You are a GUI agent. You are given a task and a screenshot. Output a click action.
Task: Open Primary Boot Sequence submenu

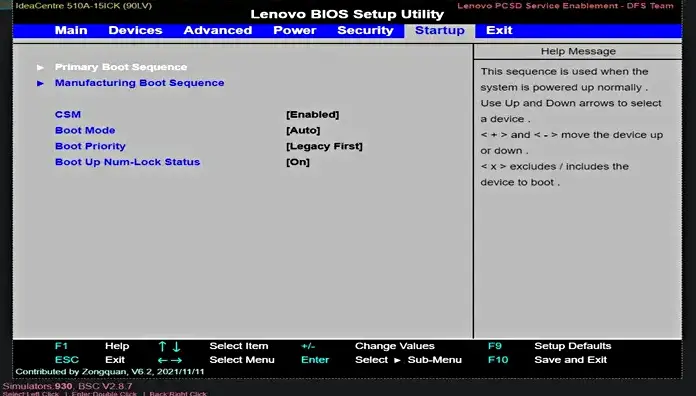(x=121, y=67)
